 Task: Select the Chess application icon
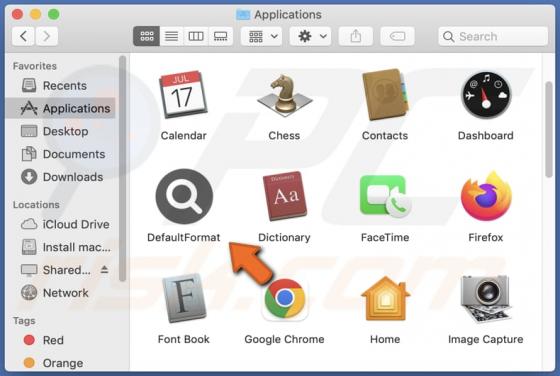(284, 94)
